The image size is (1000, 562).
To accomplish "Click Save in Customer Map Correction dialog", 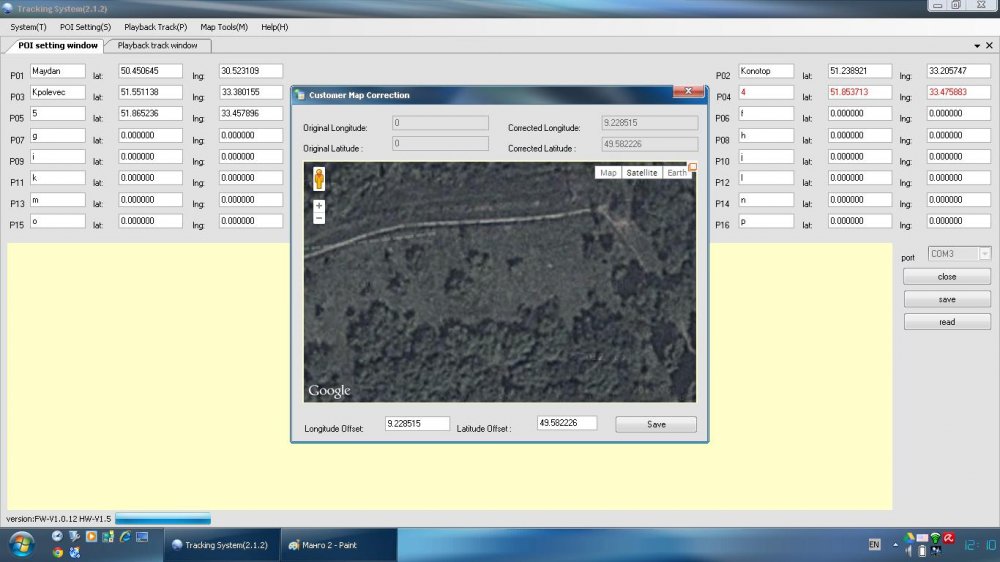I will (656, 424).
